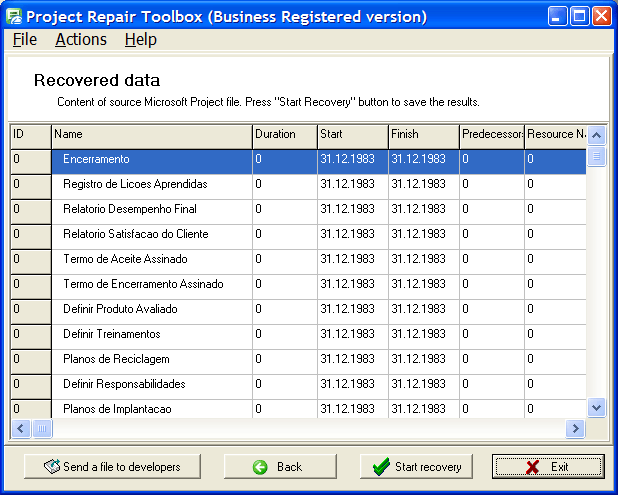The height and width of the screenshot is (495, 618).
Task: Exit the application using the Exit button
Action: click(x=548, y=467)
